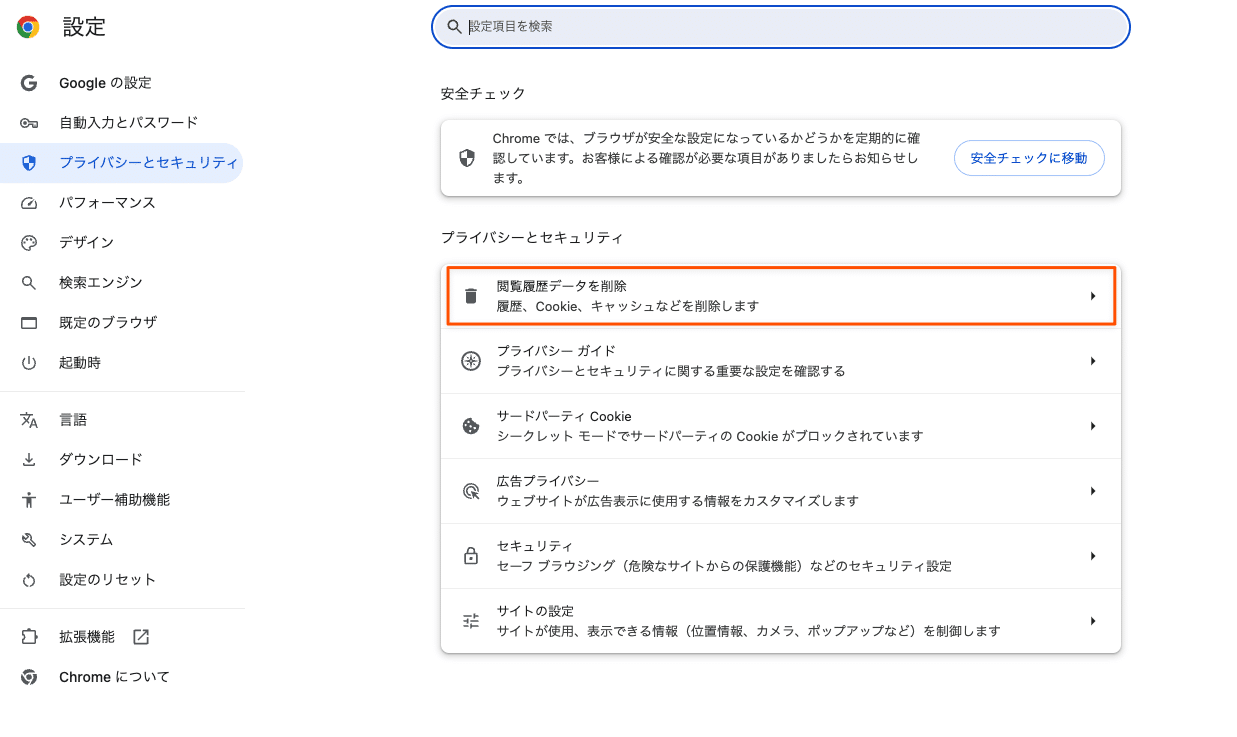Select the ダウンロード icon in the sidebar
The height and width of the screenshot is (737, 1237).
[28, 459]
